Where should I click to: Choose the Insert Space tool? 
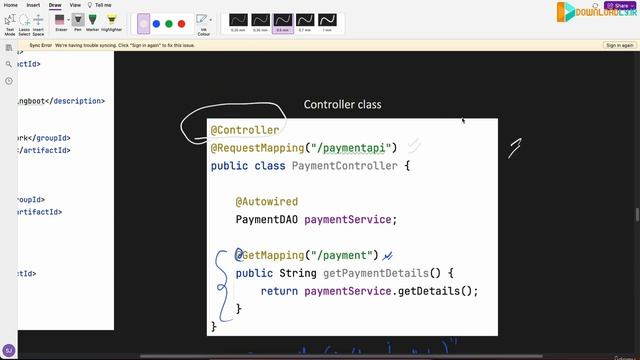coord(38,24)
